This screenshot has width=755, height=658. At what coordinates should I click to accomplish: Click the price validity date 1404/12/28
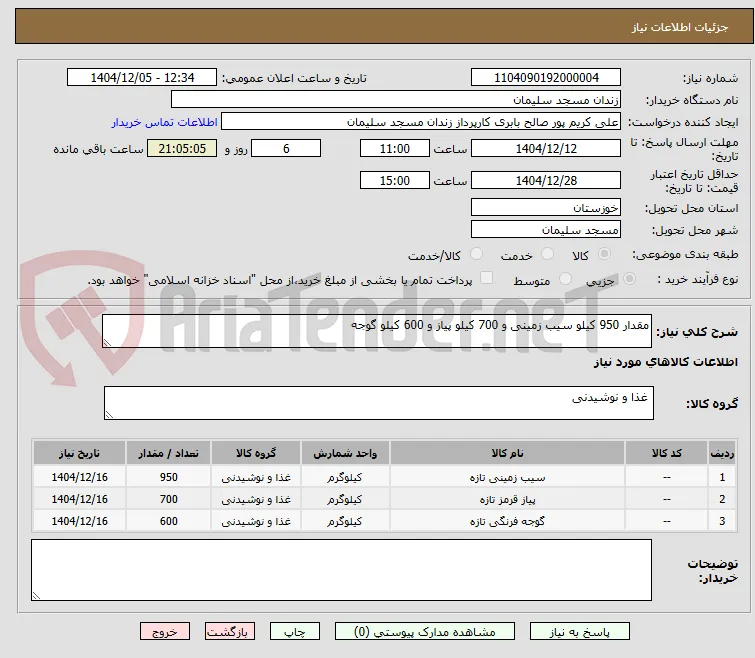(546, 181)
